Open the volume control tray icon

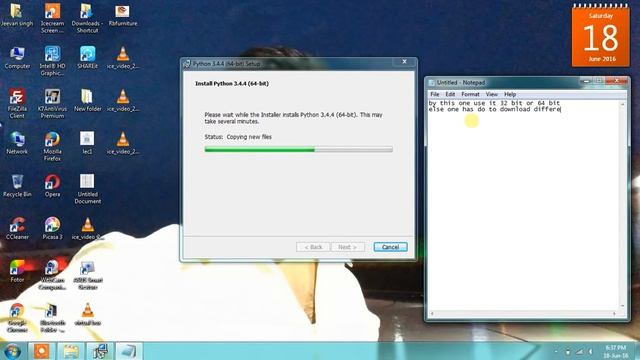590,351
